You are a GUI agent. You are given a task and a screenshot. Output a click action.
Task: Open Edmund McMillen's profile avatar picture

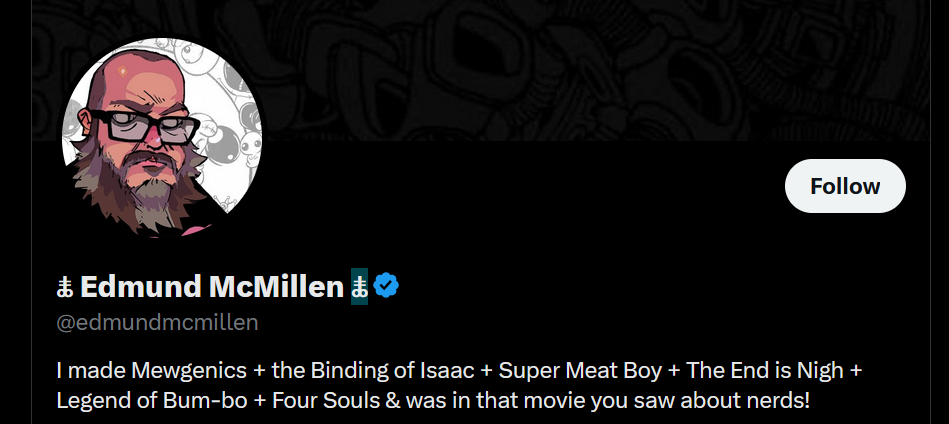[x=161, y=137]
